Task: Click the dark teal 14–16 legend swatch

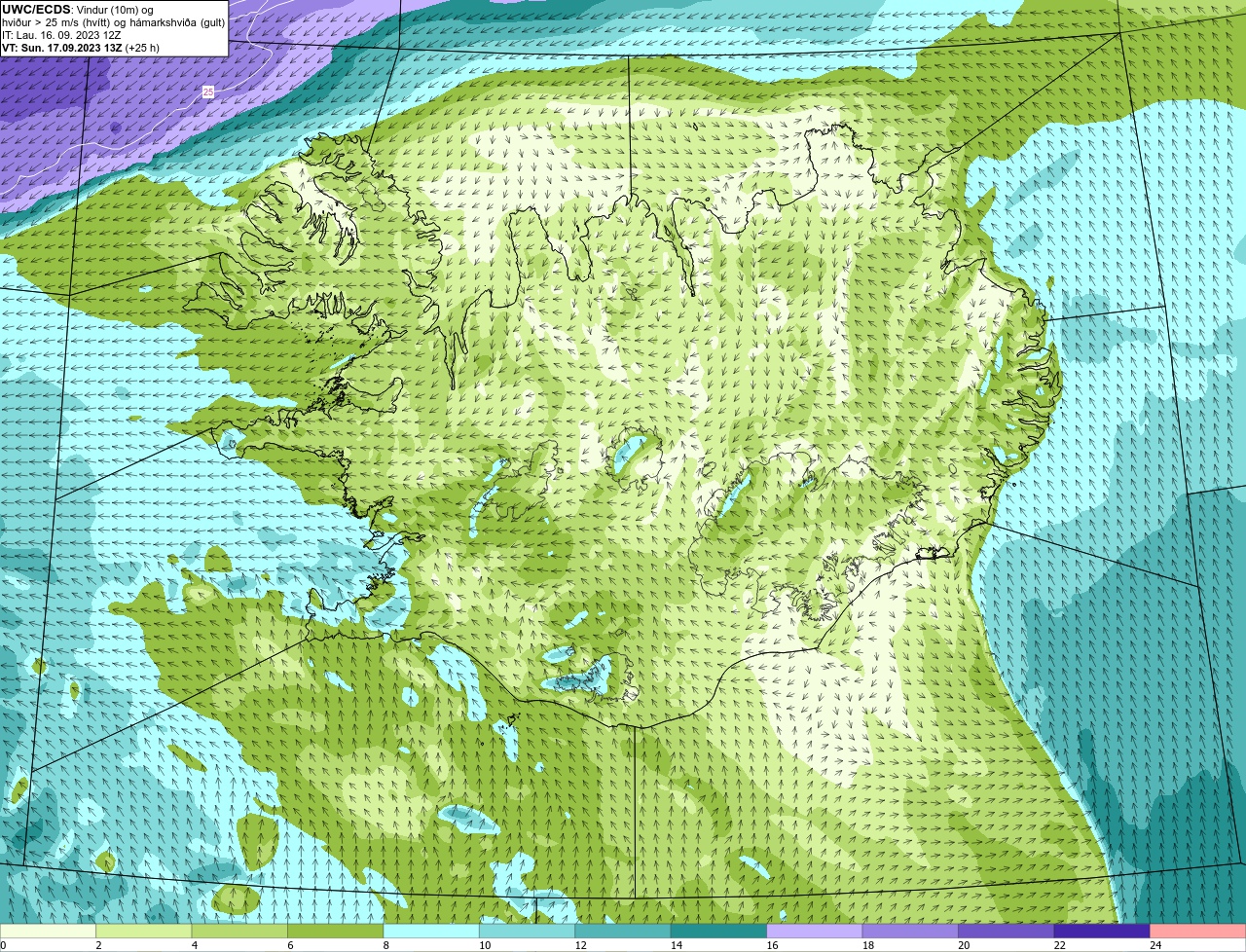Action: [718, 932]
